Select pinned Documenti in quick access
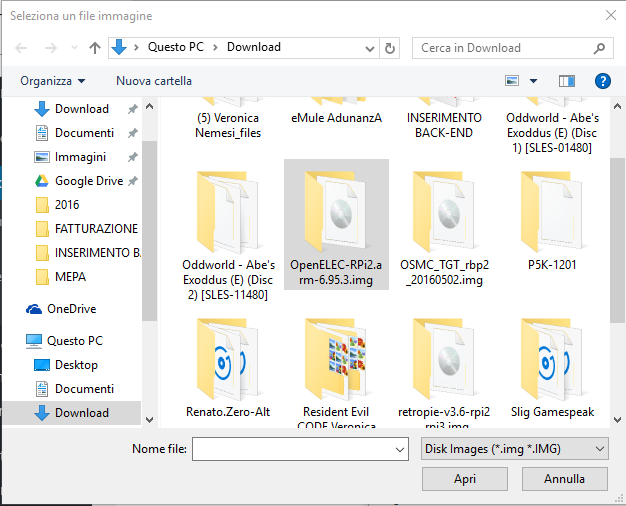Image resolution: width=626 pixels, height=506 pixels. point(84,133)
